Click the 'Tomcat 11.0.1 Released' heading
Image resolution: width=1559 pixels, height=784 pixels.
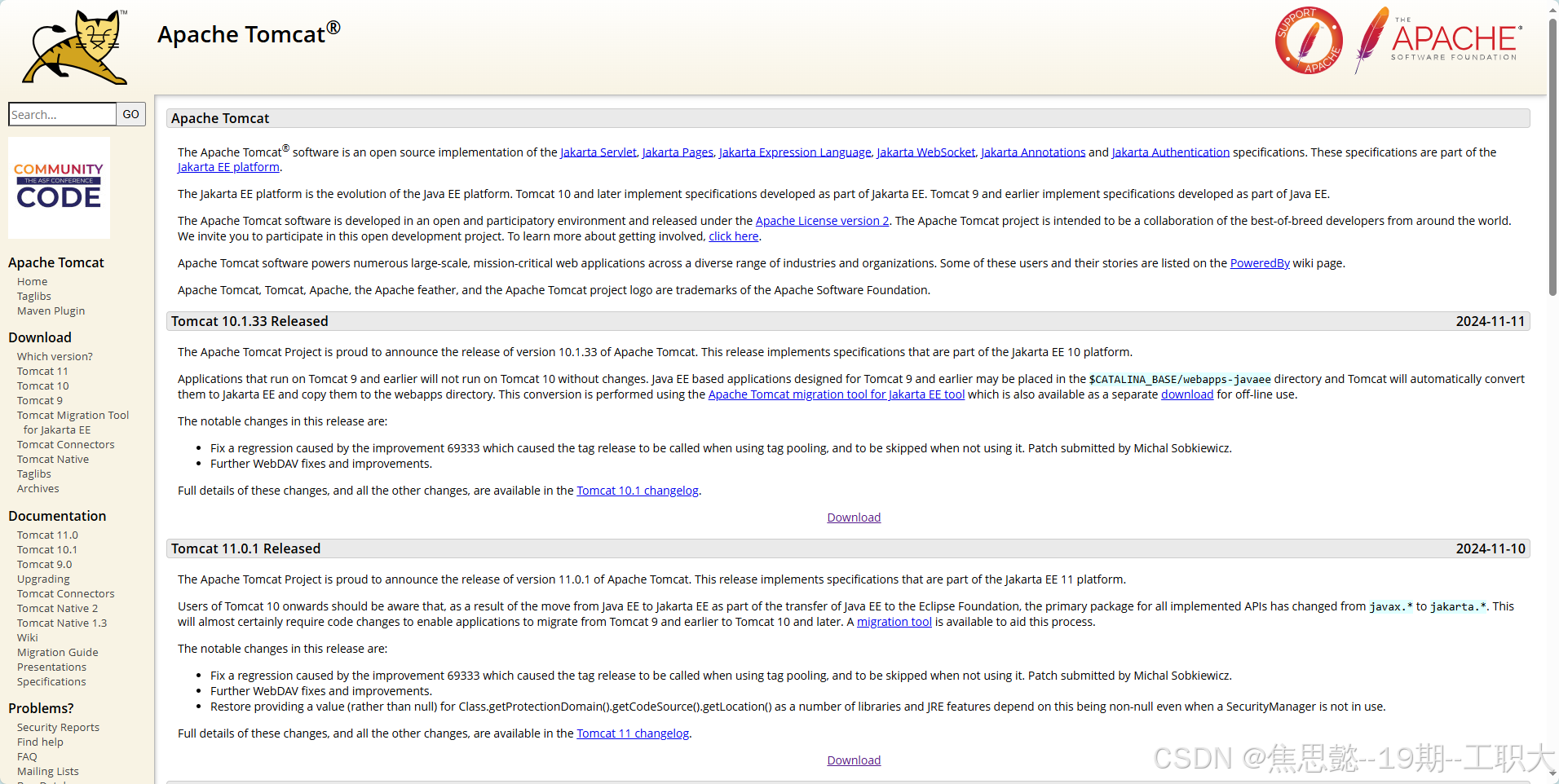[x=245, y=548]
